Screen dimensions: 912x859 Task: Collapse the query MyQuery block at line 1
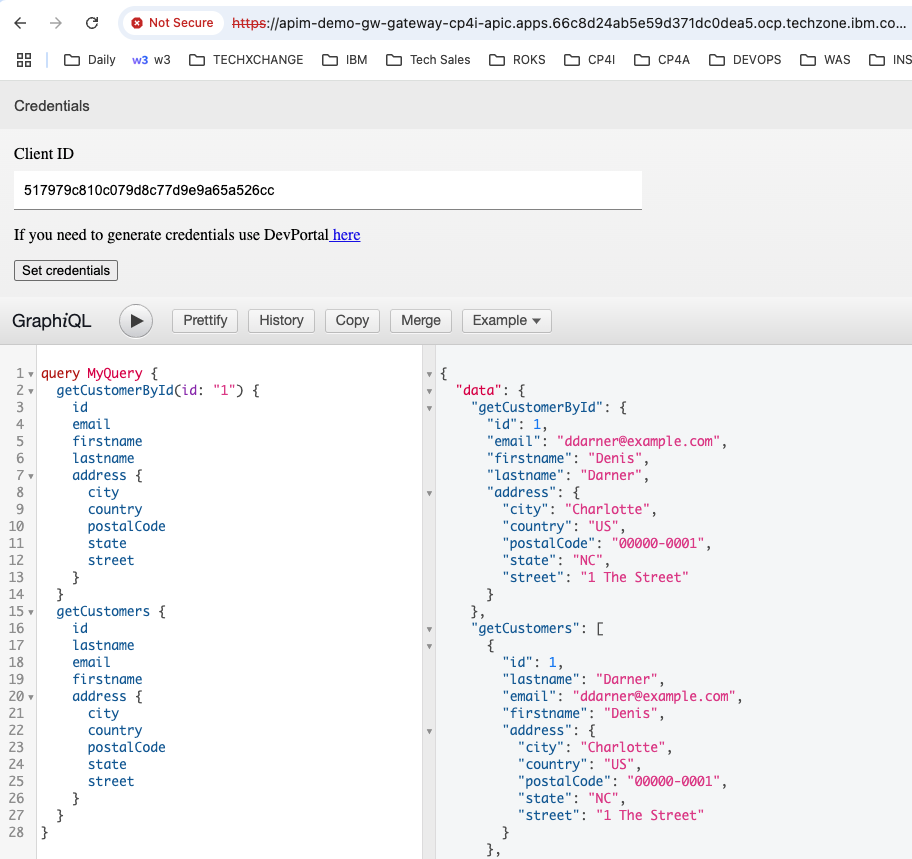click(x=30, y=374)
